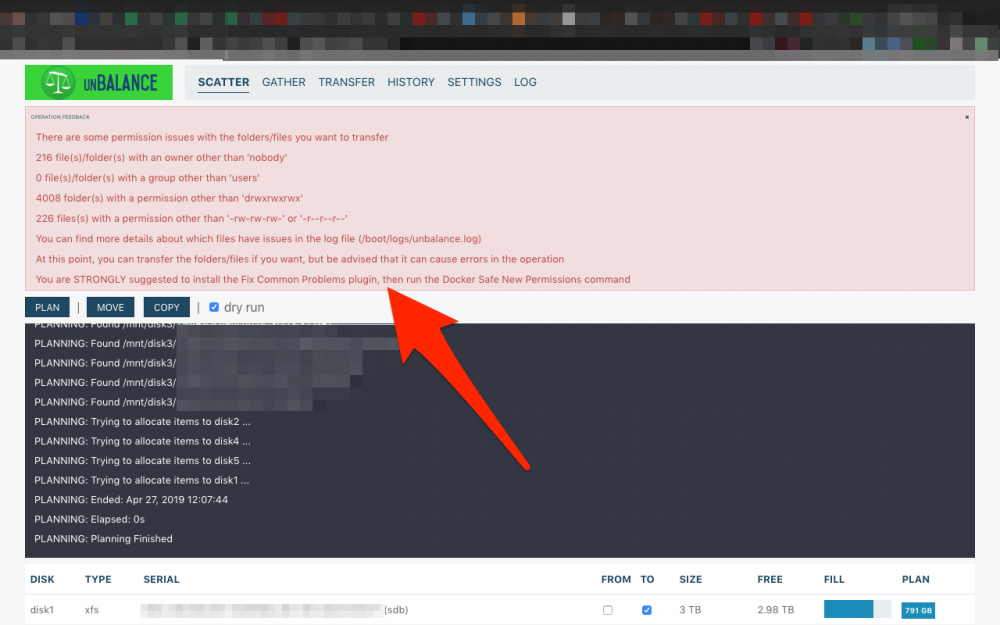
Task: View the HISTORY tab
Action: click(411, 82)
